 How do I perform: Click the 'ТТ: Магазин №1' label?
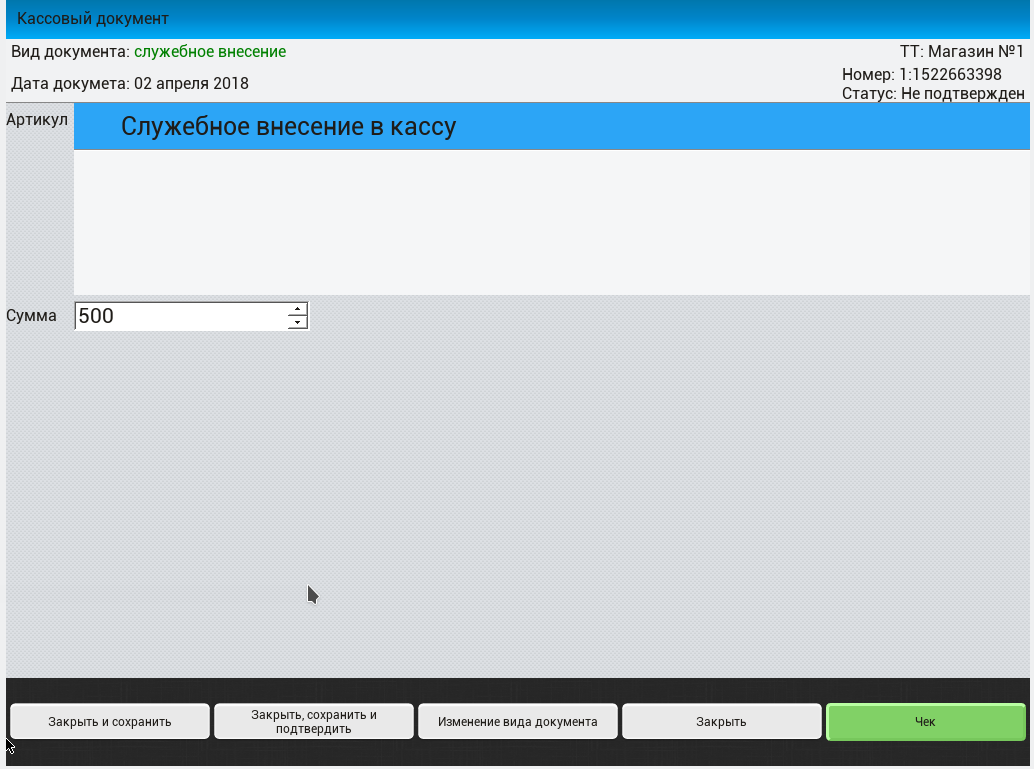point(961,51)
